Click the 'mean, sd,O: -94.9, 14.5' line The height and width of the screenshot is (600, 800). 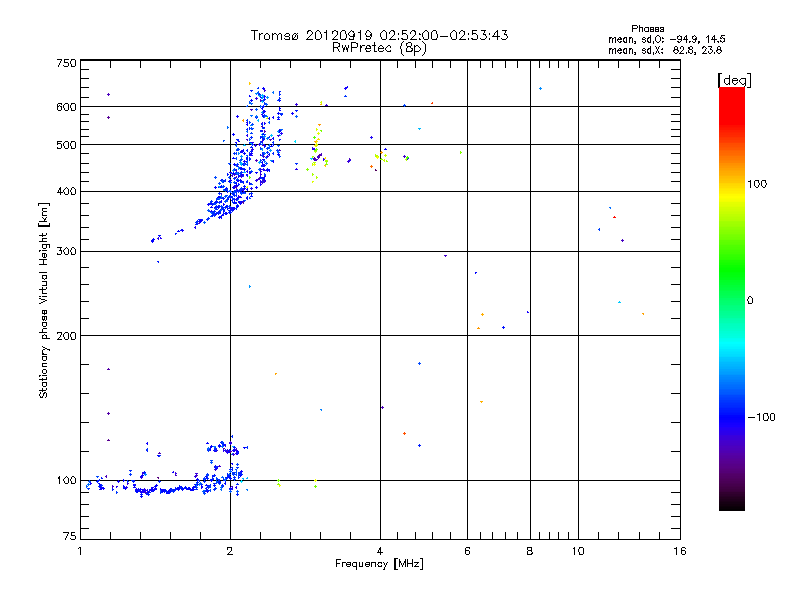667,39
